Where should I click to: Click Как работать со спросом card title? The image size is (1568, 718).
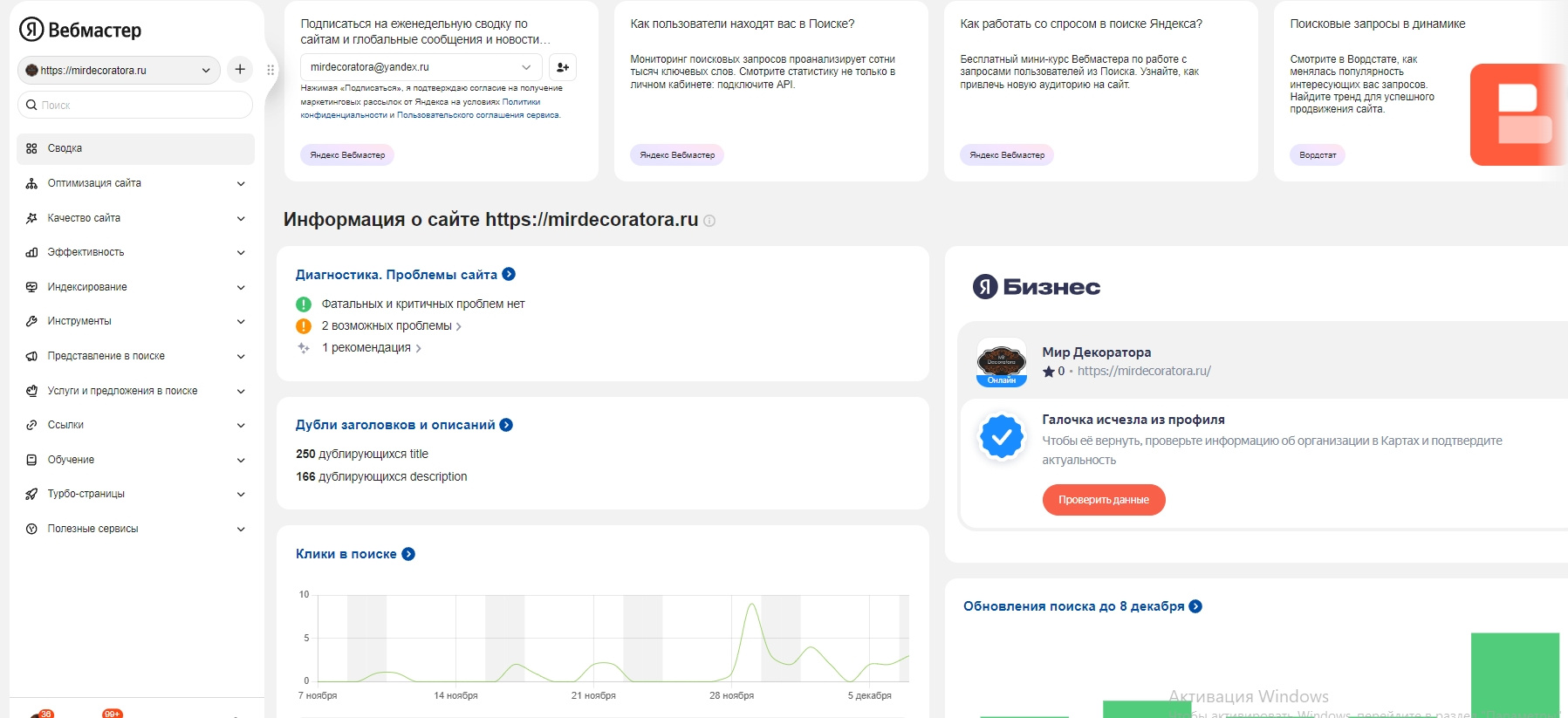1081,24
